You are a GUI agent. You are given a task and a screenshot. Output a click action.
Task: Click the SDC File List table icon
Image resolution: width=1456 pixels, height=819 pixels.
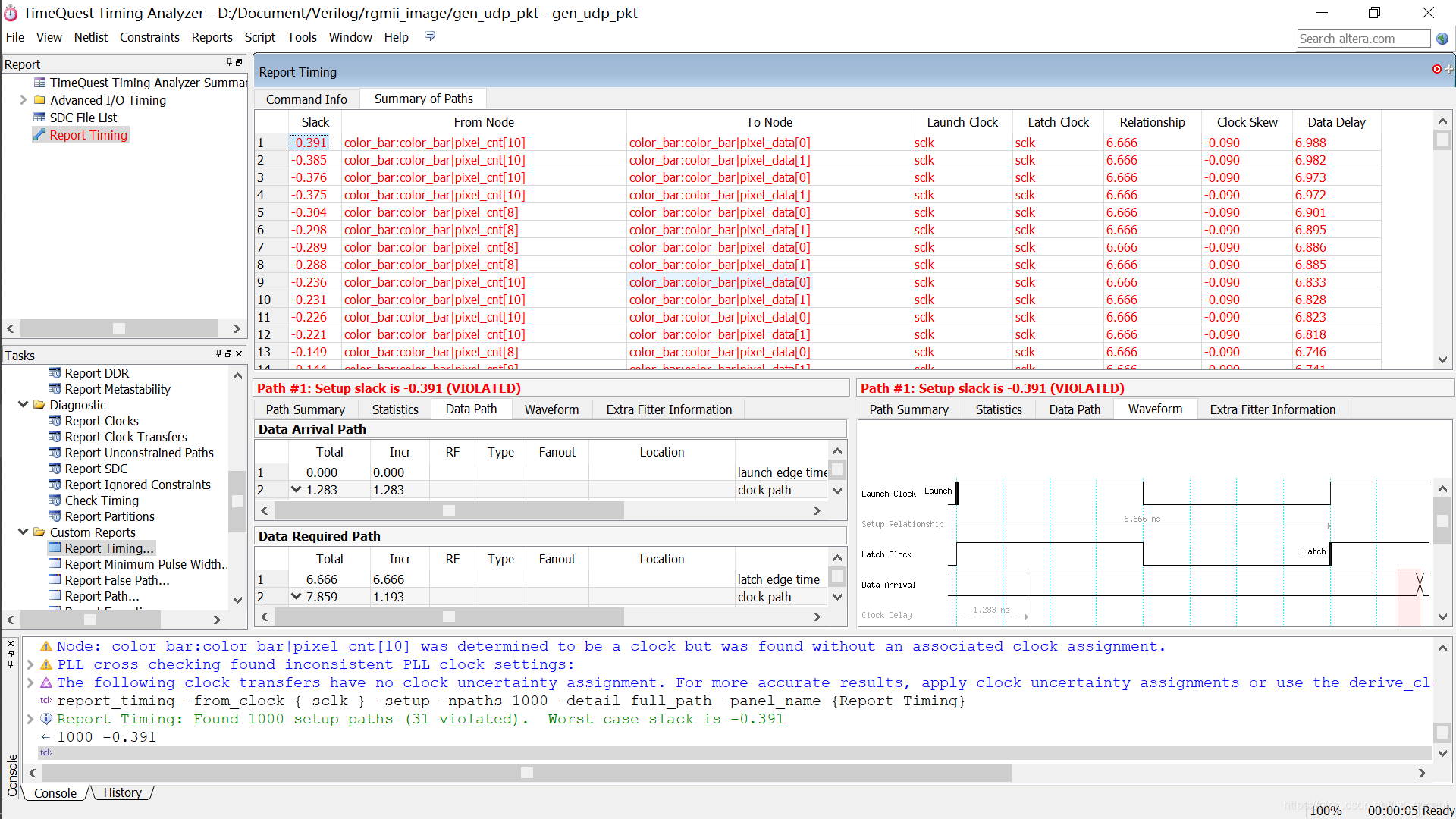coord(39,118)
